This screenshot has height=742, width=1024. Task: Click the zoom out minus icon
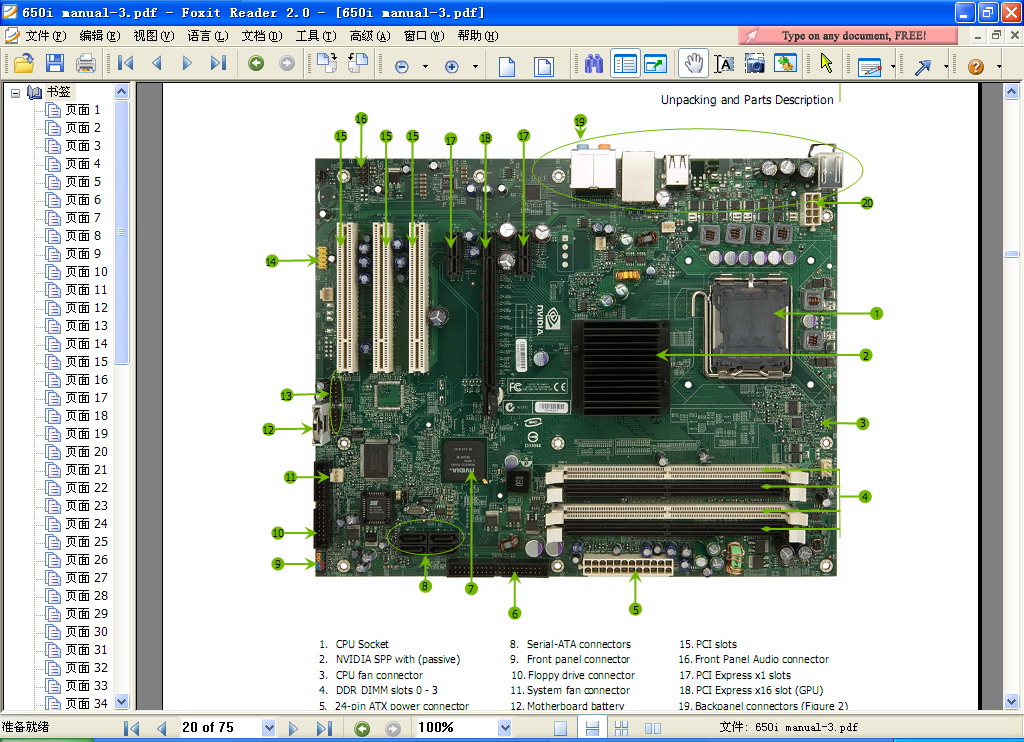(402, 66)
